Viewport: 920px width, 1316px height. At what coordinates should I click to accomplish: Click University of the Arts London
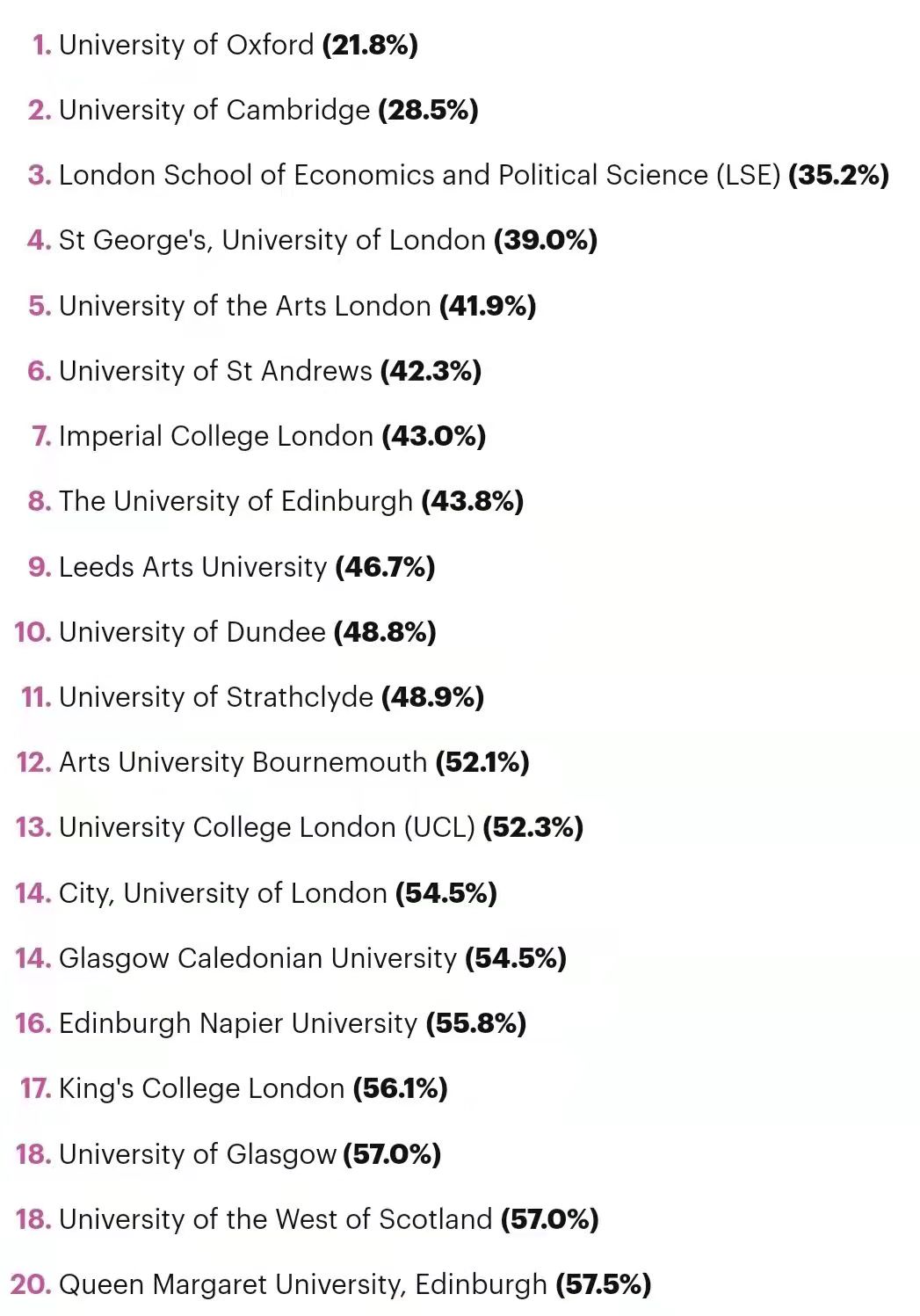coord(282,306)
